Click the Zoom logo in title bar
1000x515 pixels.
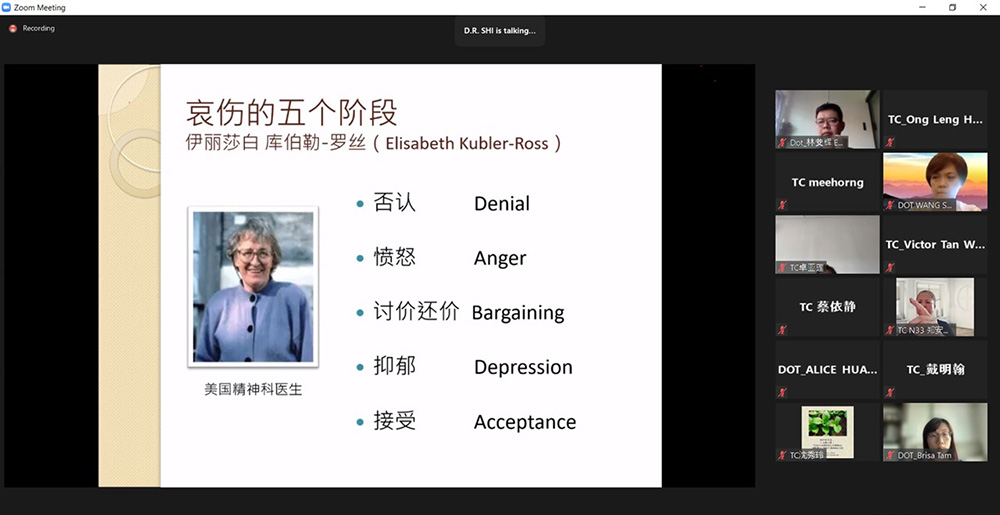click(x=7, y=7)
